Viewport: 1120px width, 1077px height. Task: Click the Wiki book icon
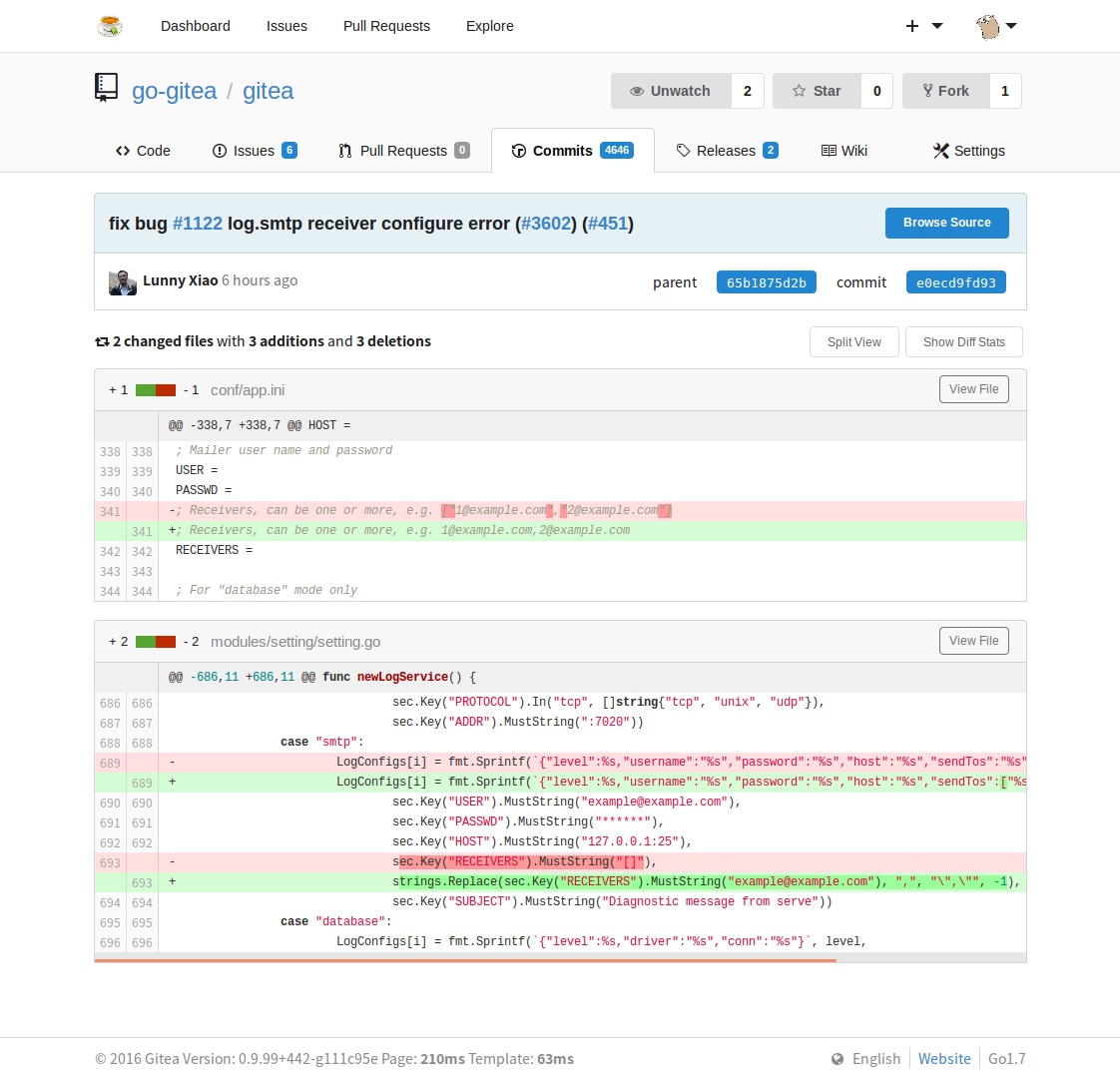click(829, 151)
